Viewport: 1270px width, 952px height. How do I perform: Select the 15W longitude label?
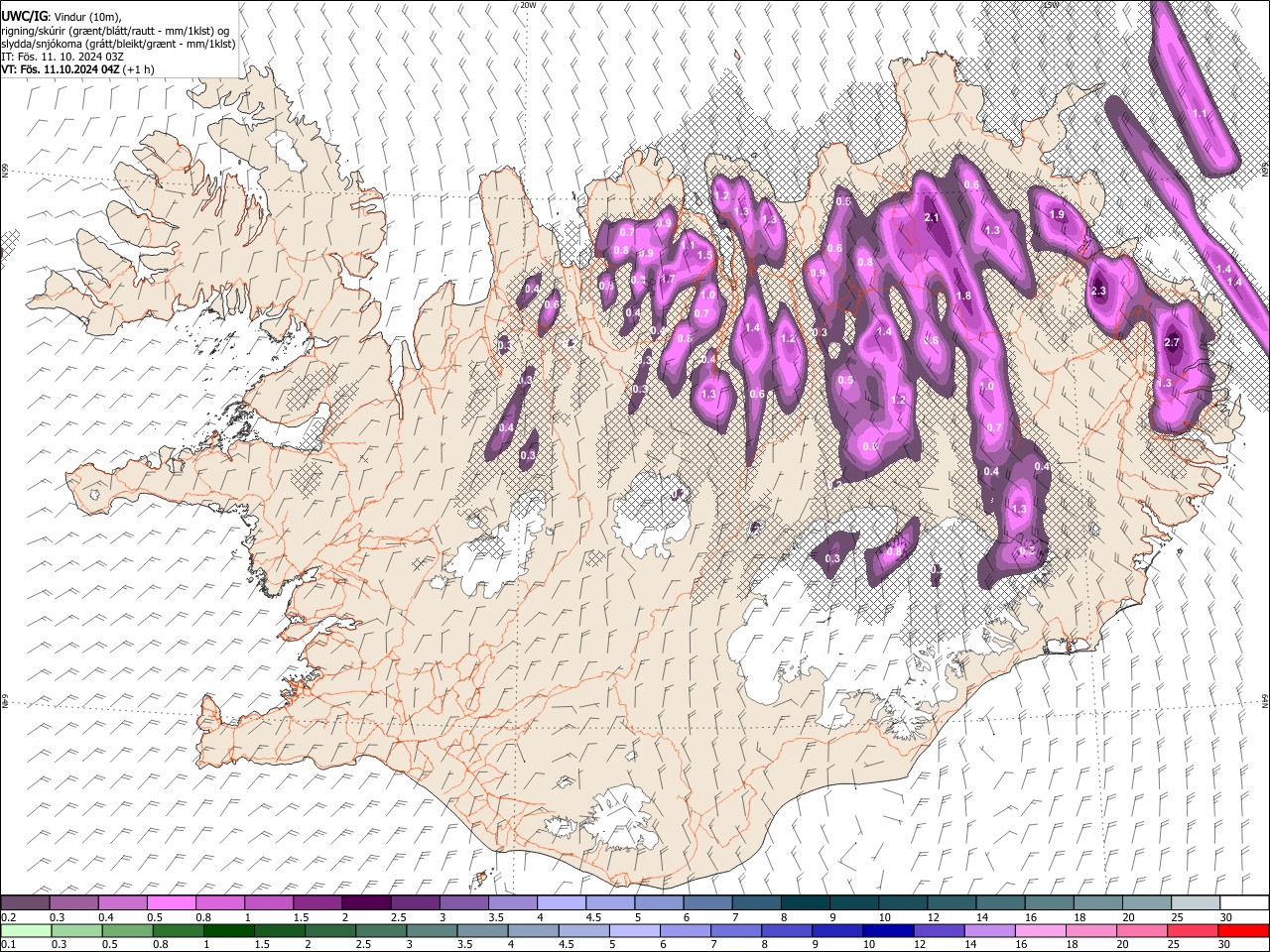pyautogui.click(x=1051, y=5)
